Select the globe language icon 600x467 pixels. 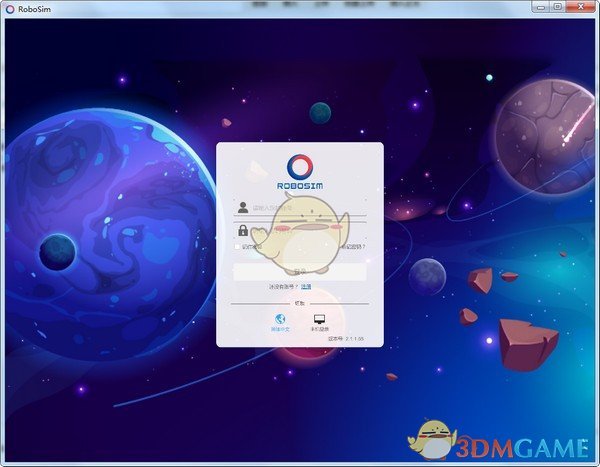tap(280, 319)
